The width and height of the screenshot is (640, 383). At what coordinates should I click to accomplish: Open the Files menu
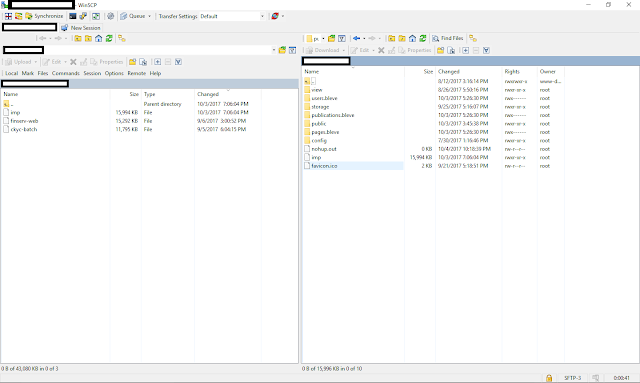[x=43, y=73]
